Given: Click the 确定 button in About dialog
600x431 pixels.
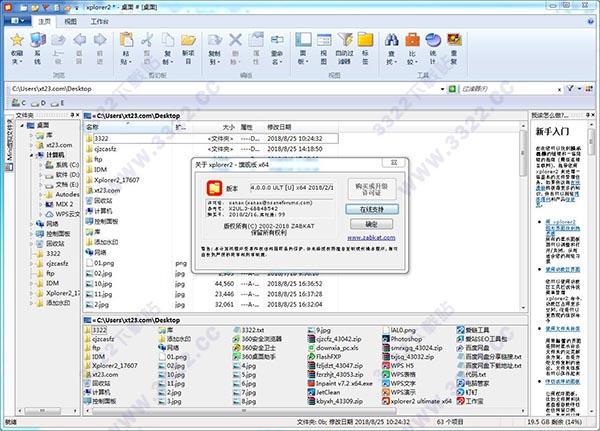Looking at the screenshot, I should [371, 224].
